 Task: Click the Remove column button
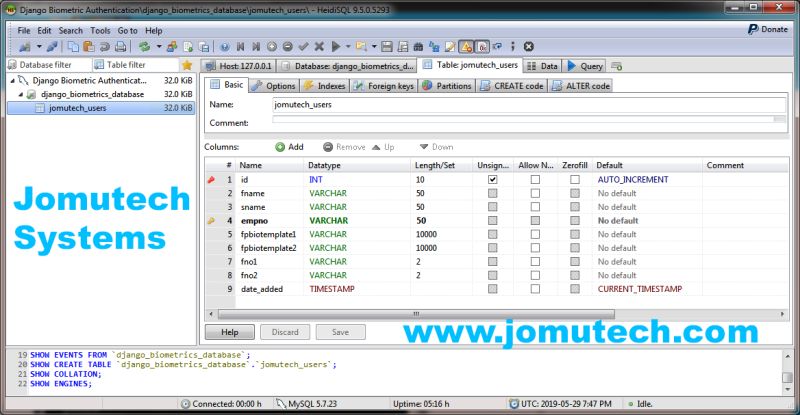[x=344, y=147]
